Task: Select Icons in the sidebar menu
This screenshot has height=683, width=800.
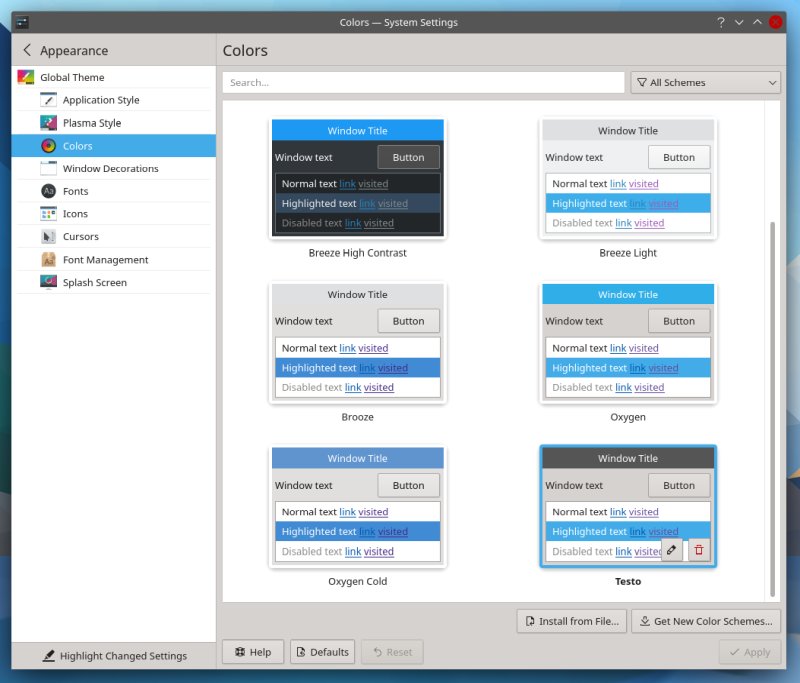Action: [75, 214]
